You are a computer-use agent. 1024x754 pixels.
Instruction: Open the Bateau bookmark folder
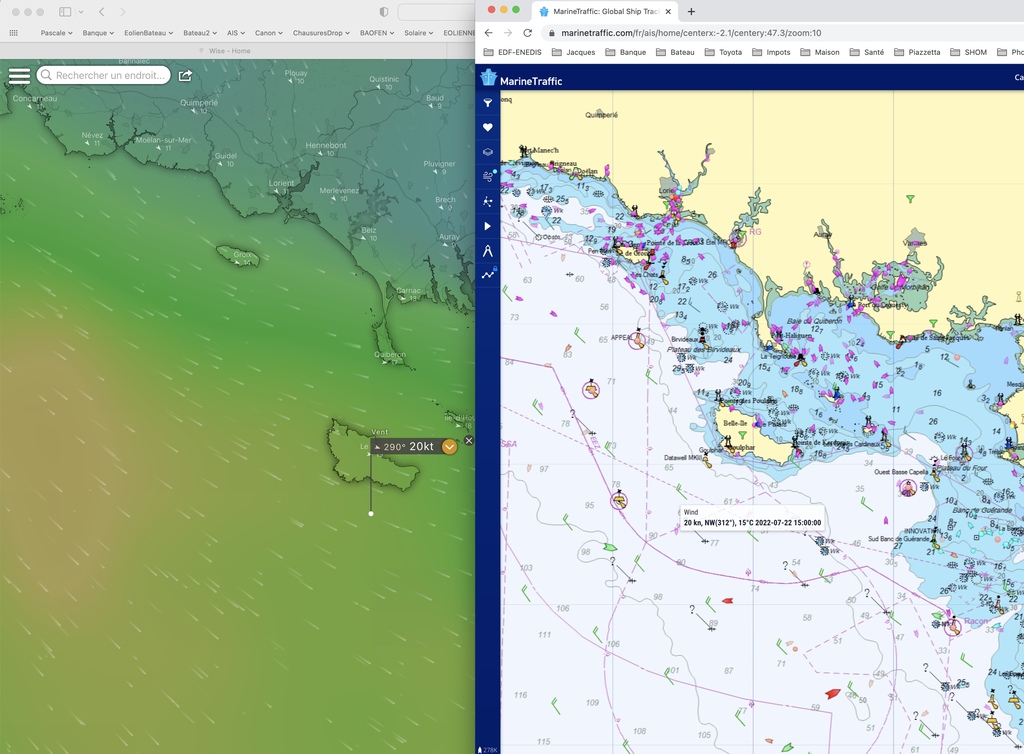tap(675, 52)
